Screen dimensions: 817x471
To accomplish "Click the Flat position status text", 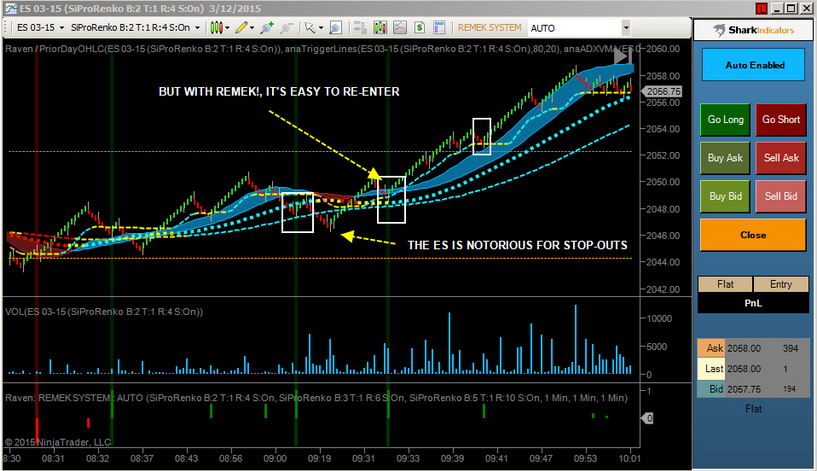I will pyautogui.click(x=753, y=409).
